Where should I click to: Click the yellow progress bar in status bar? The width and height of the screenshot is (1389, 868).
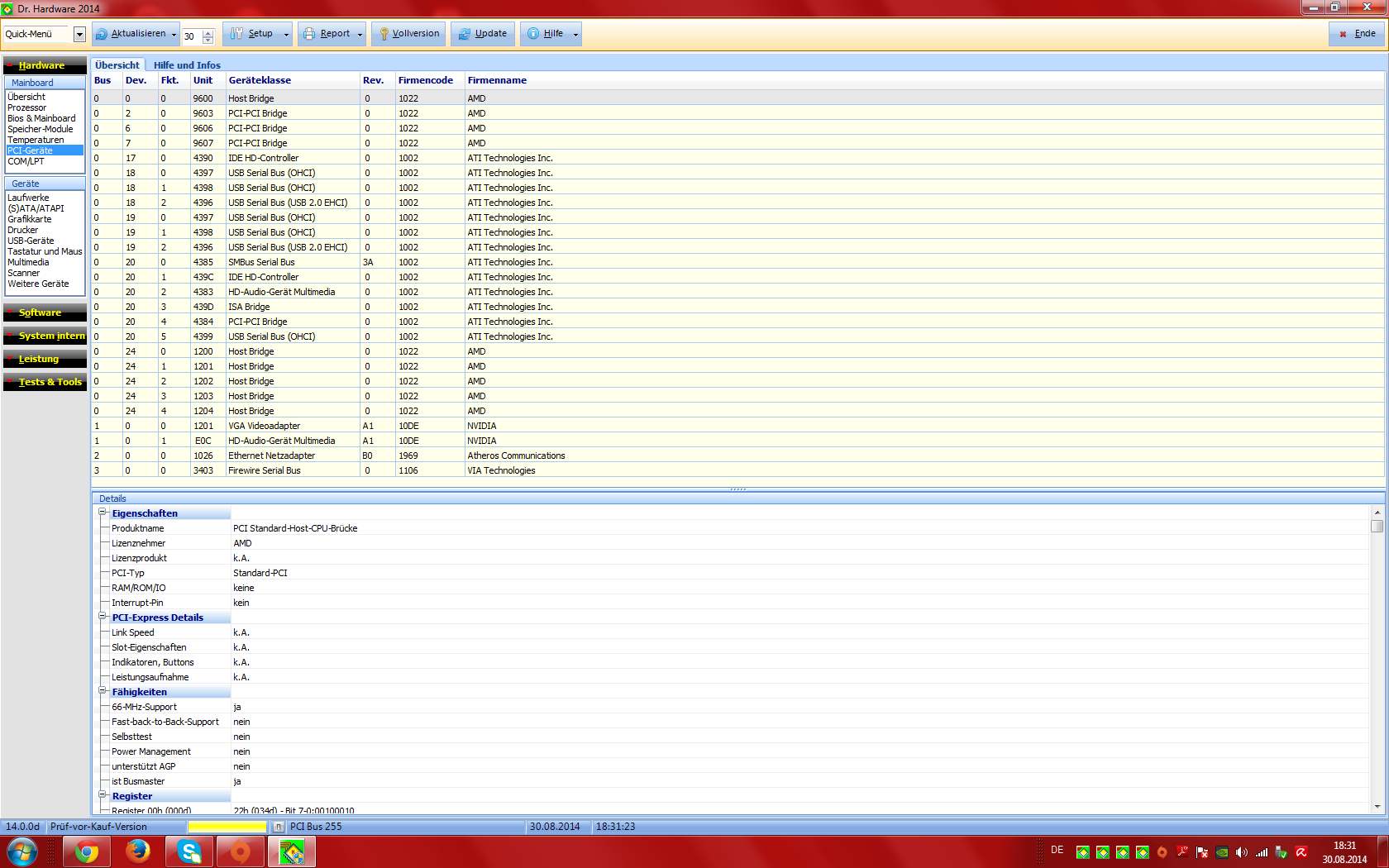(227, 827)
